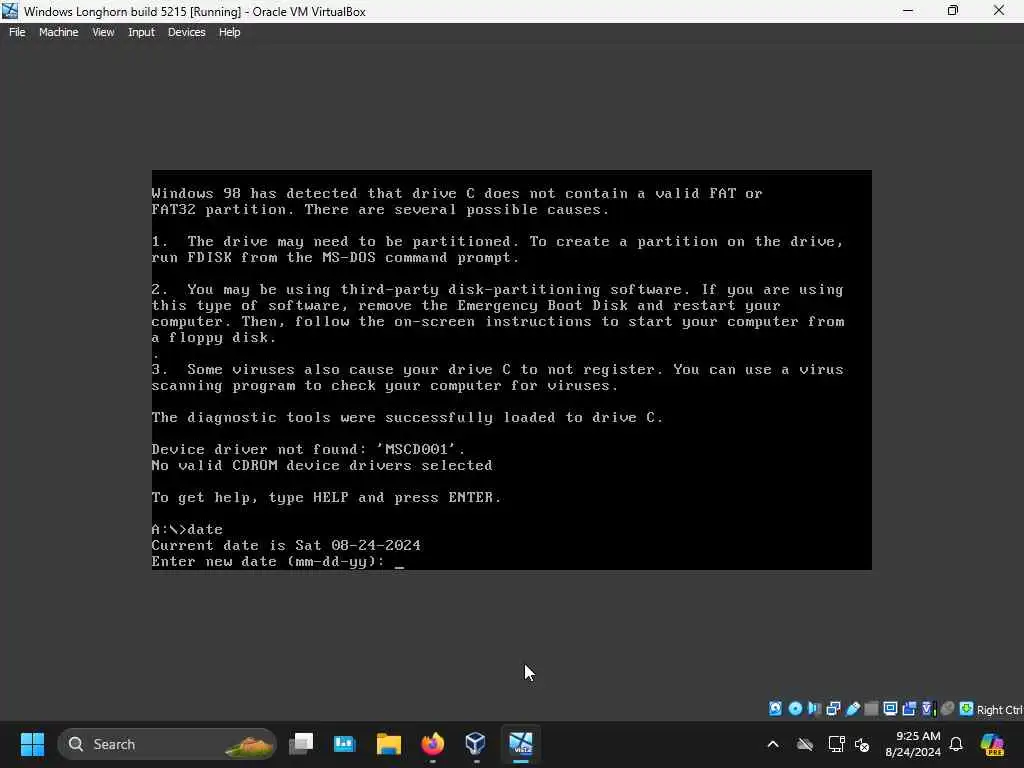The height and width of the screenshot is (768, 1024).
Task: Open the clock showing 9:25 AM
Action: [x=913, y=744]
